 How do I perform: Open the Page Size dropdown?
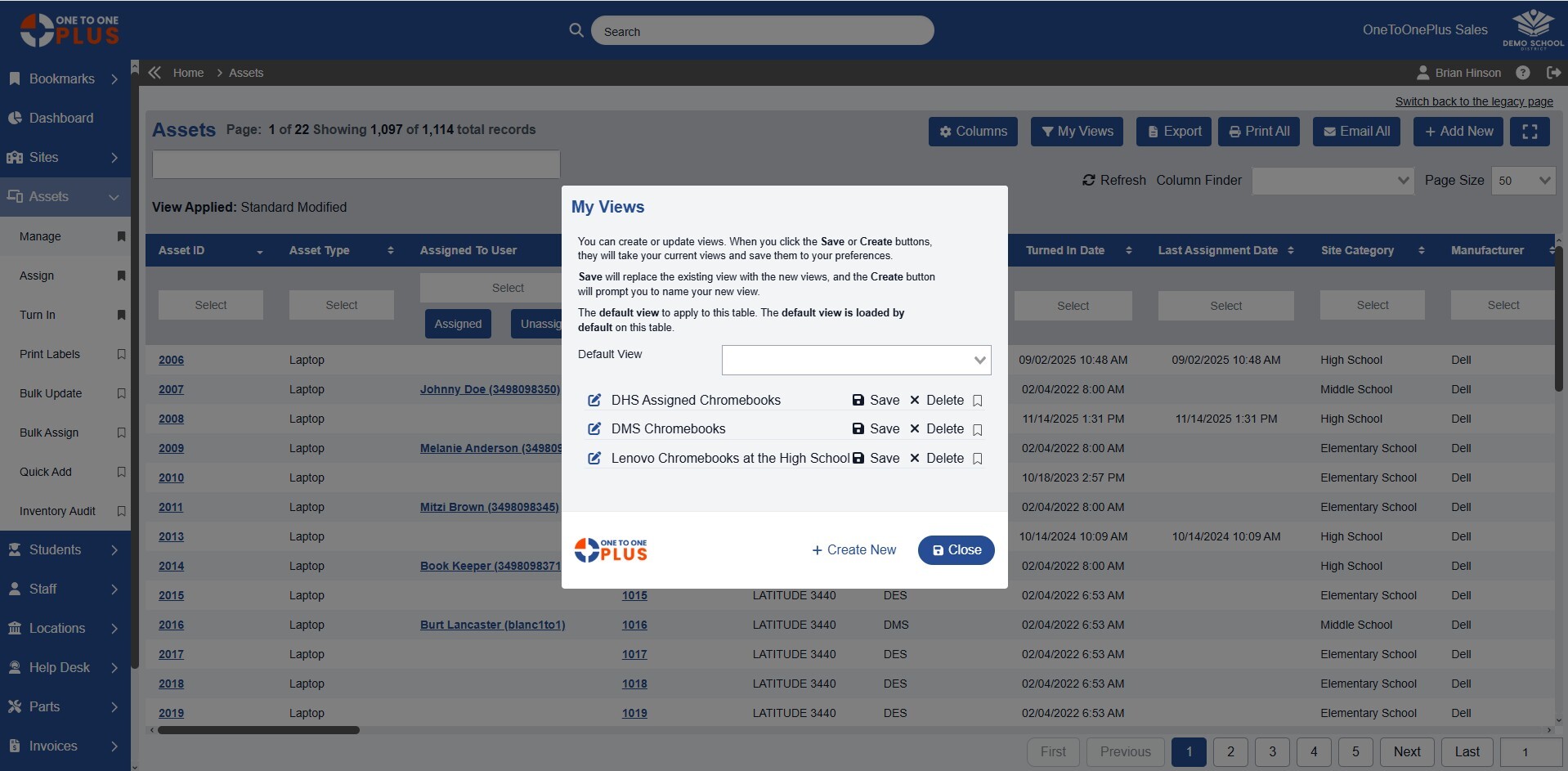(x=1523, y=181)
